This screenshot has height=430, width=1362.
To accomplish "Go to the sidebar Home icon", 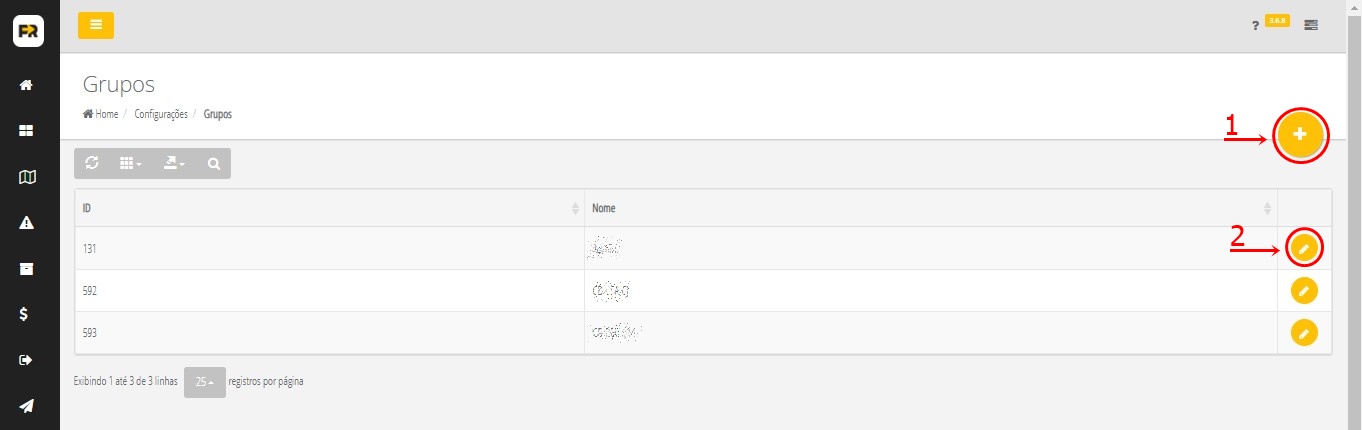I will (28, 86).
